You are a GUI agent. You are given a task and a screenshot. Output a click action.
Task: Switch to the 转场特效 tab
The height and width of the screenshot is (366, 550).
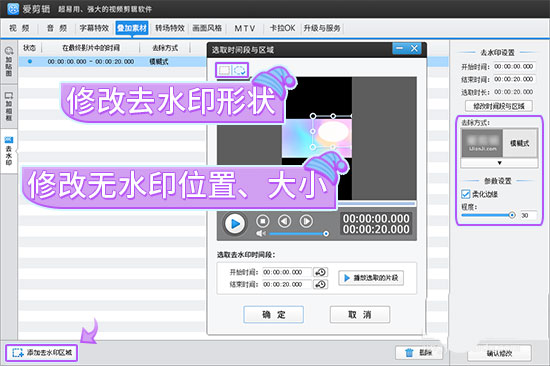point(170,28)
